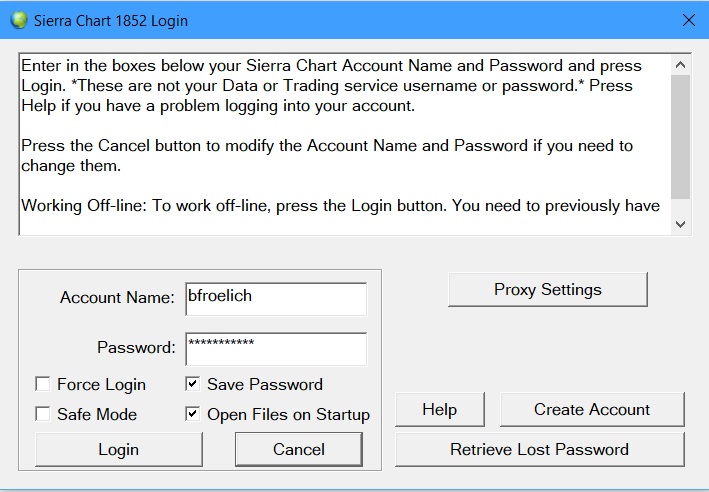The width and height of the screenshot is (709, 492).
Task: Click the 'Account Name:' label
Action: point(117,298)
